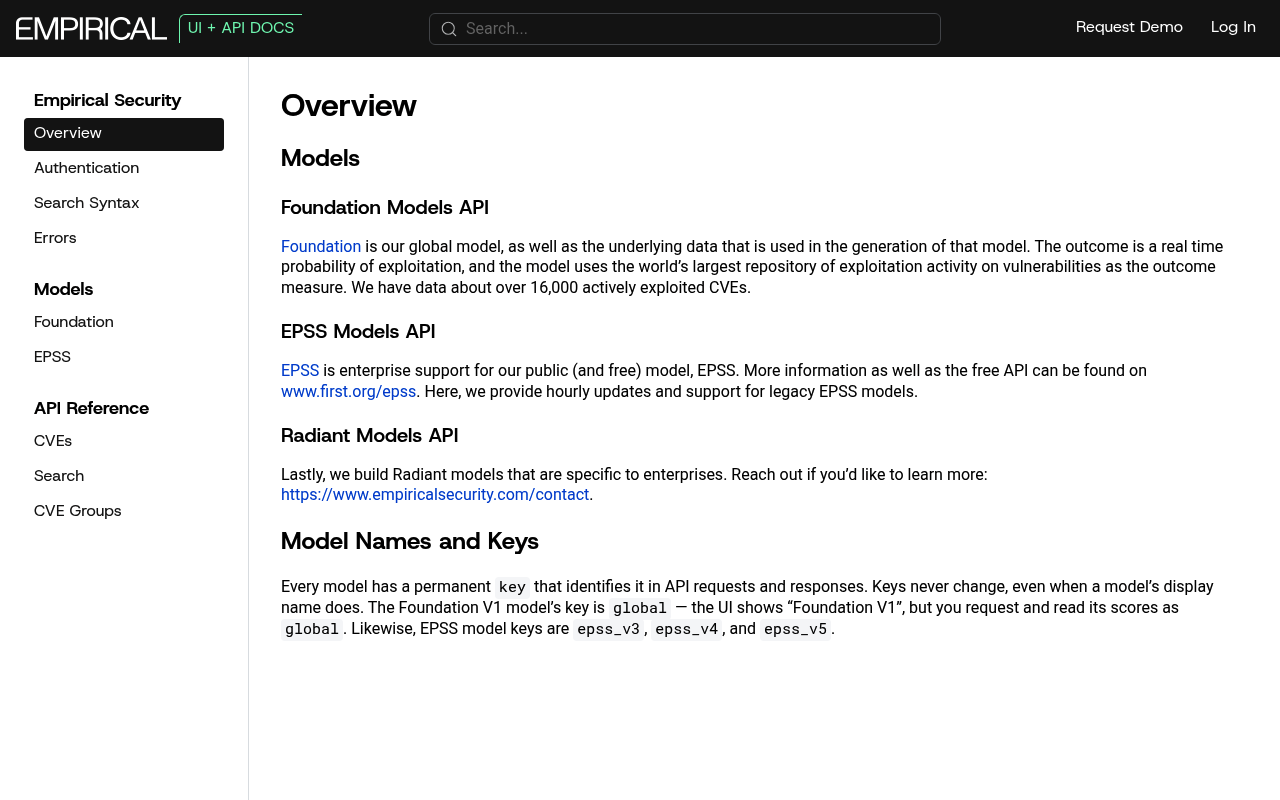Image resolution: width=1280 pixels, height=800 pixels.
Task: Click Empirical Security sidebar section title
Action: pyautogui.click(x=108, y=101)
